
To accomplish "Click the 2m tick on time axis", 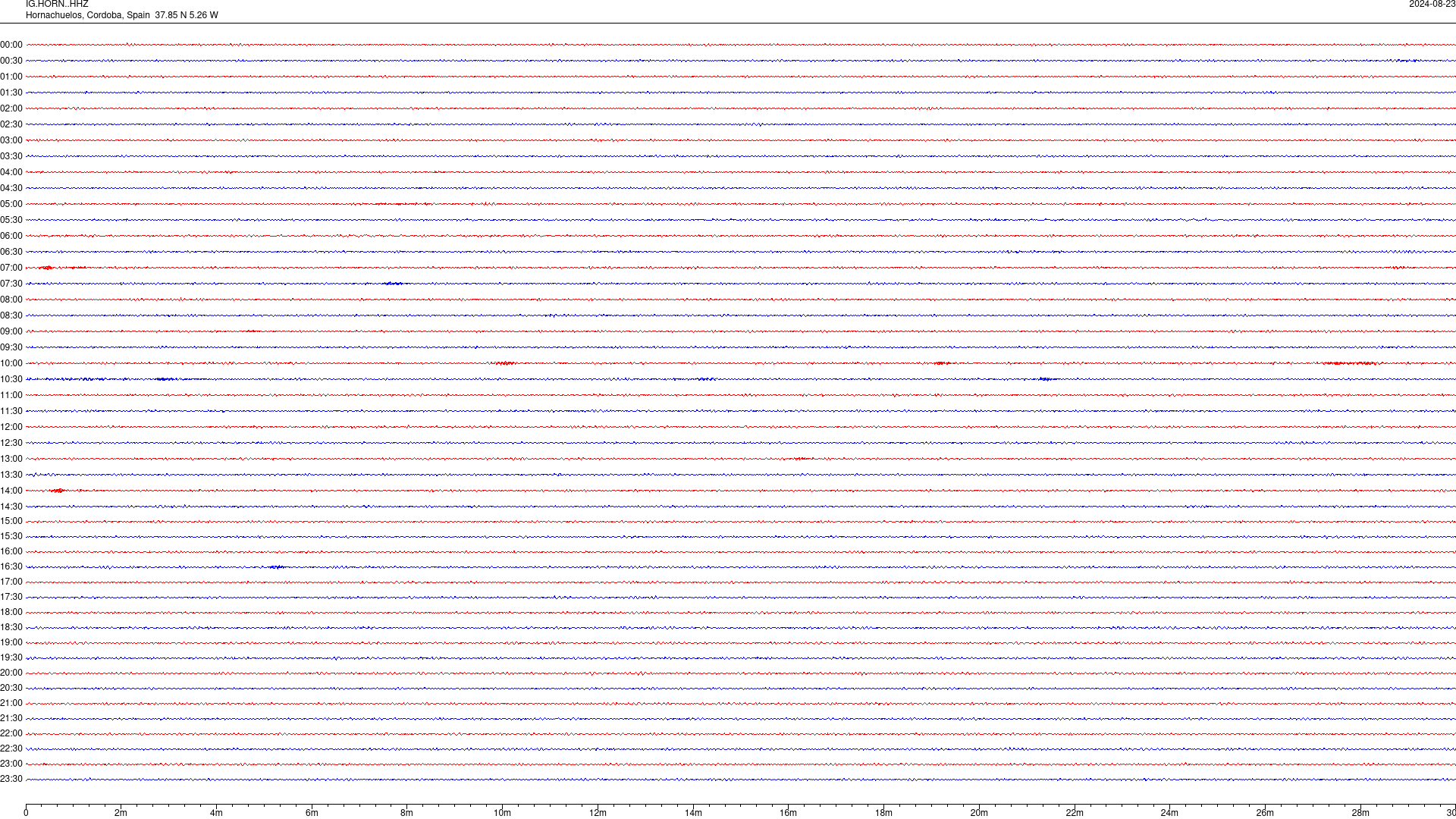I will pyautogui.click(x=121, y=813).
